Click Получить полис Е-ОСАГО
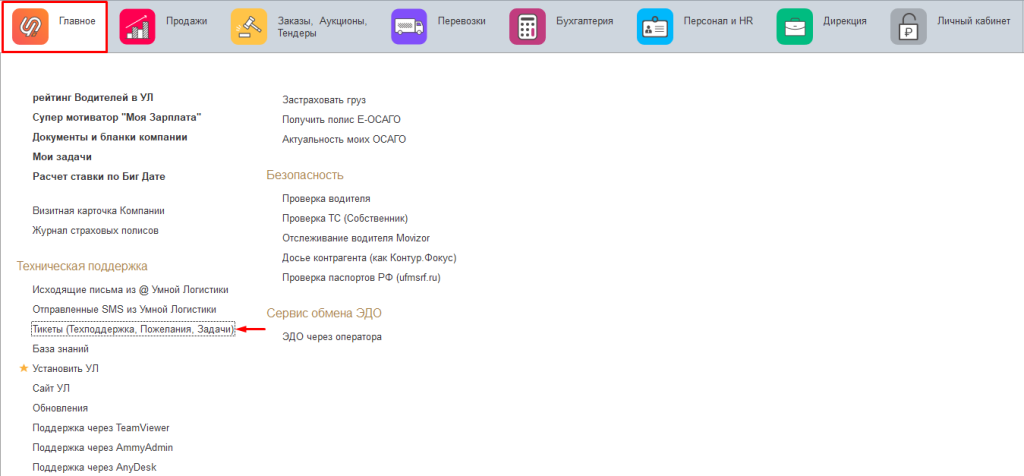The height and width of the screenshot is (476, 1024). point(341,119)
